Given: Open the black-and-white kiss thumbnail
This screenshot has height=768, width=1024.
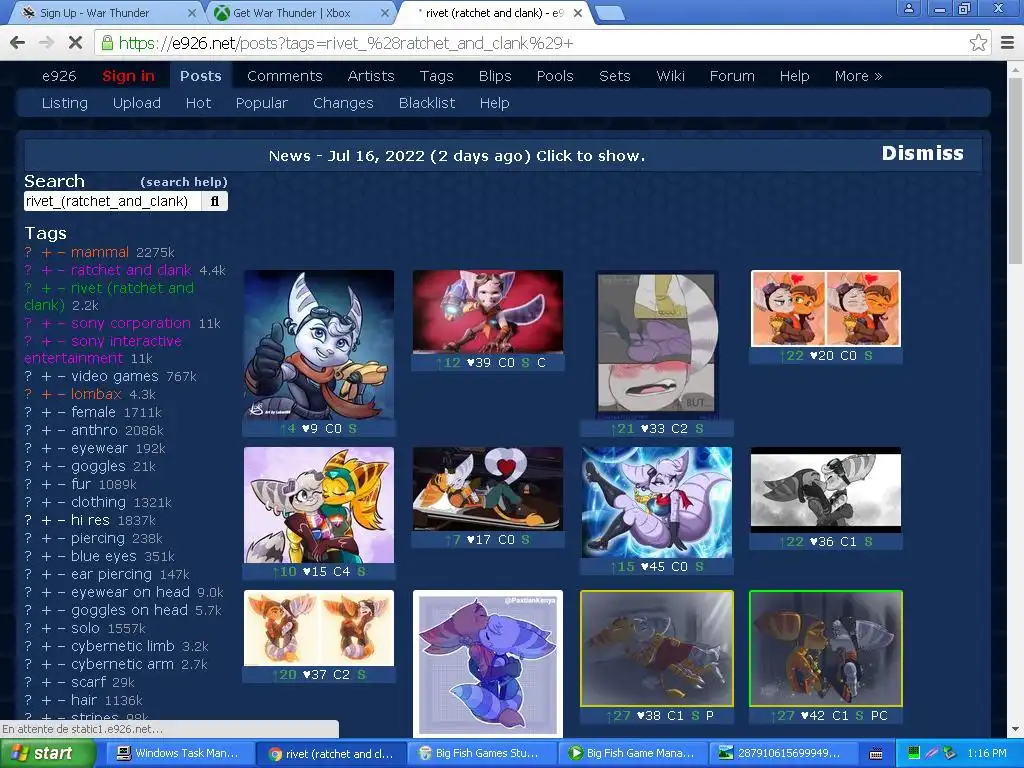Looking at the screenshot, I should 825,490.
